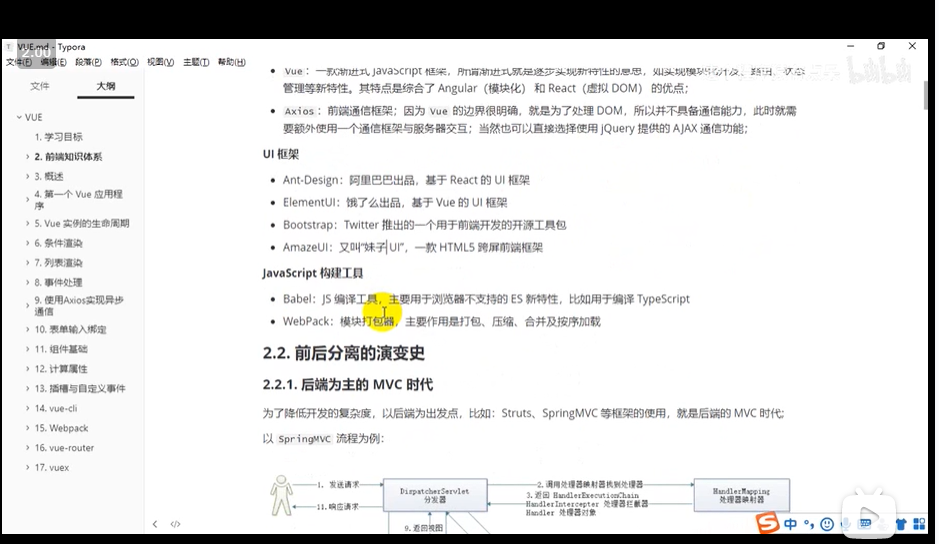Jump to outline item 11. 组件基础
This screenshot has height=544, width=939.
click(x=60, y=349)
